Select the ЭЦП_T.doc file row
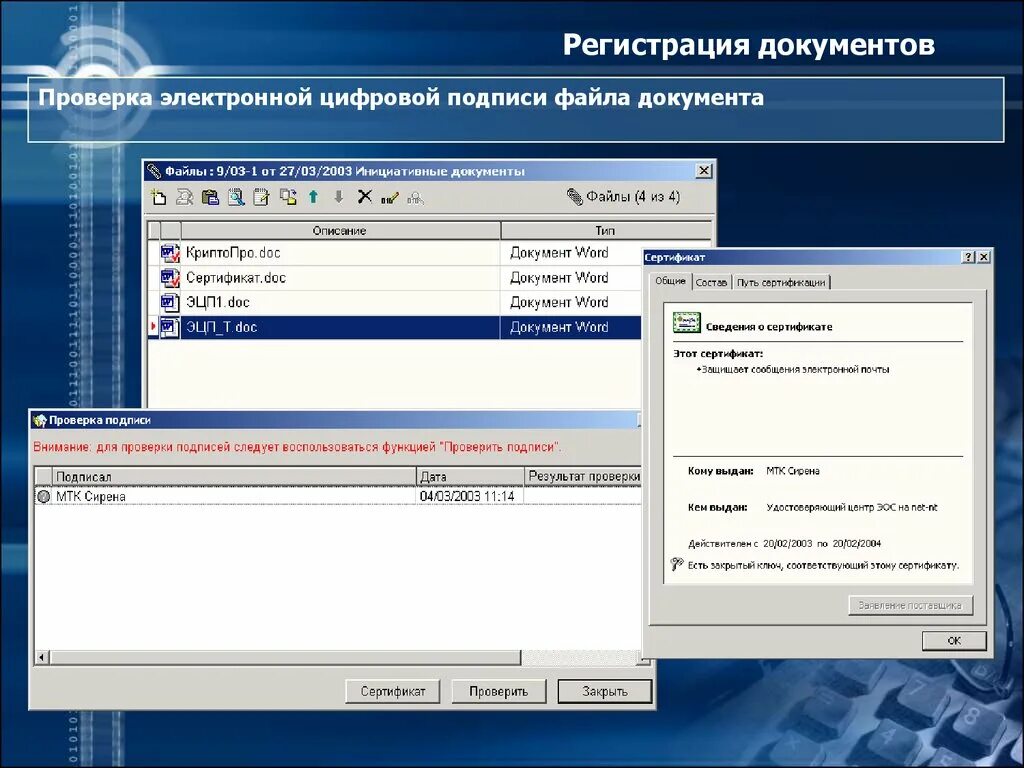The image size is (1024, 768). [395, 327]
